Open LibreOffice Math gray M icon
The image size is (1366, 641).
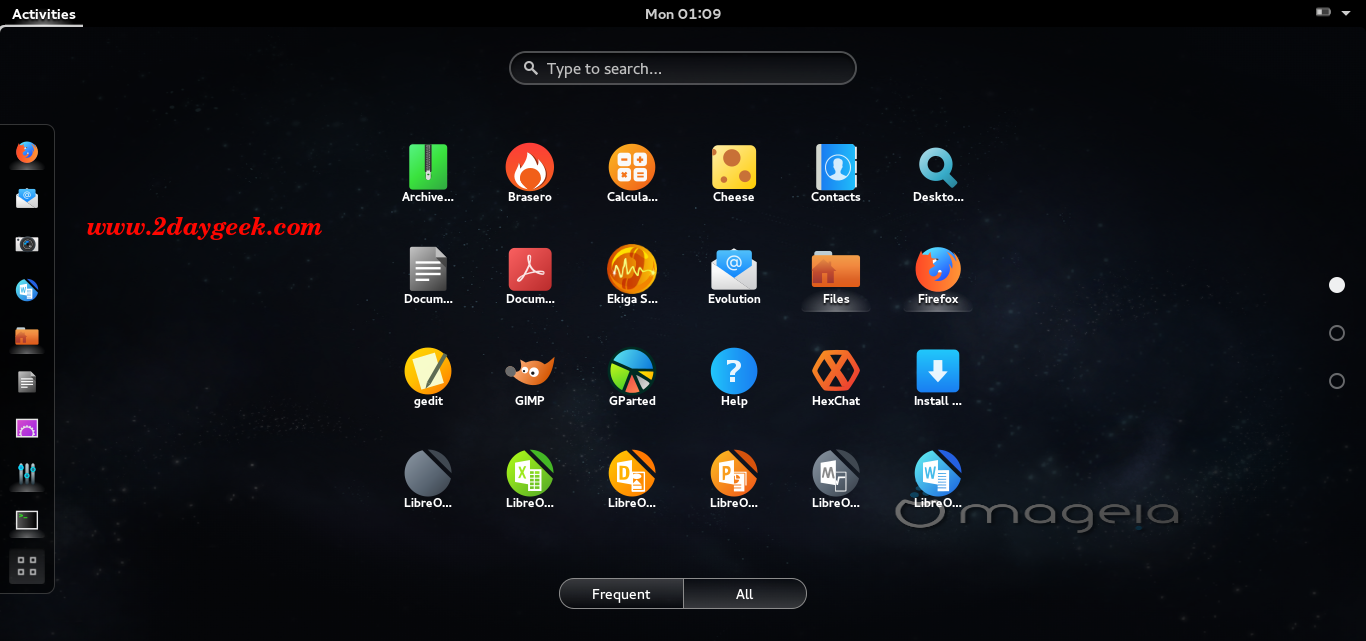click(836, 473)
